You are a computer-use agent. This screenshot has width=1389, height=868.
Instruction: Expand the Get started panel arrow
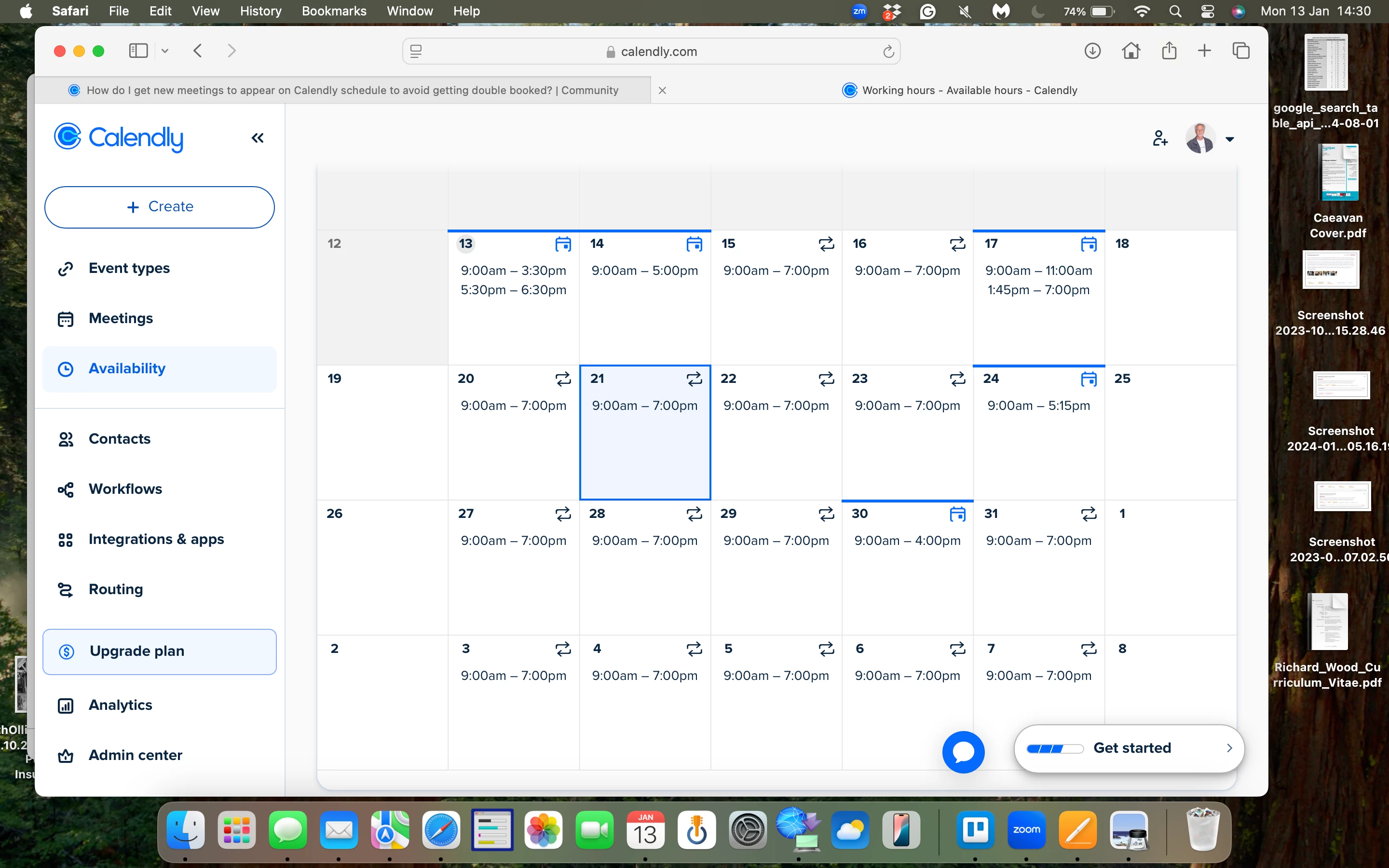[1229, 748]
